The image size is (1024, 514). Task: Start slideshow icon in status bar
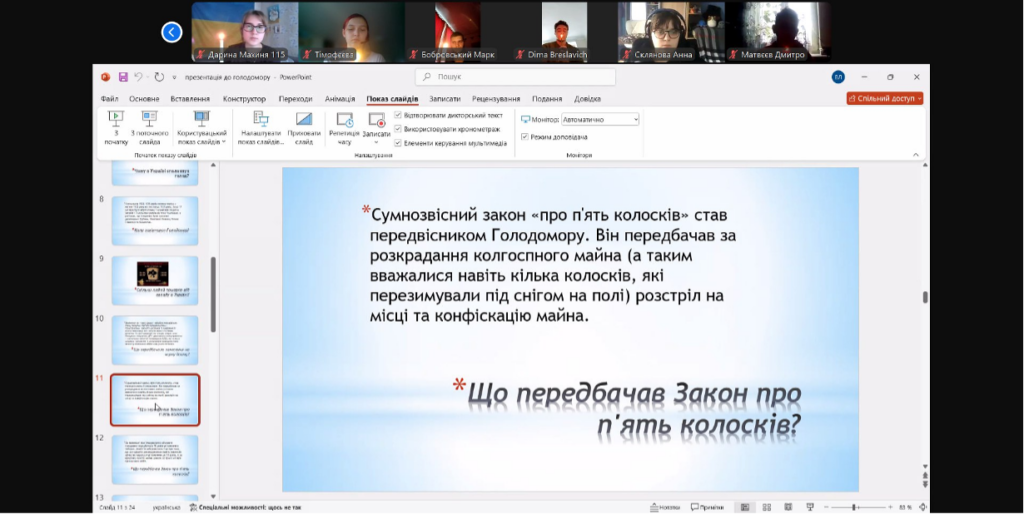(810, 507)
